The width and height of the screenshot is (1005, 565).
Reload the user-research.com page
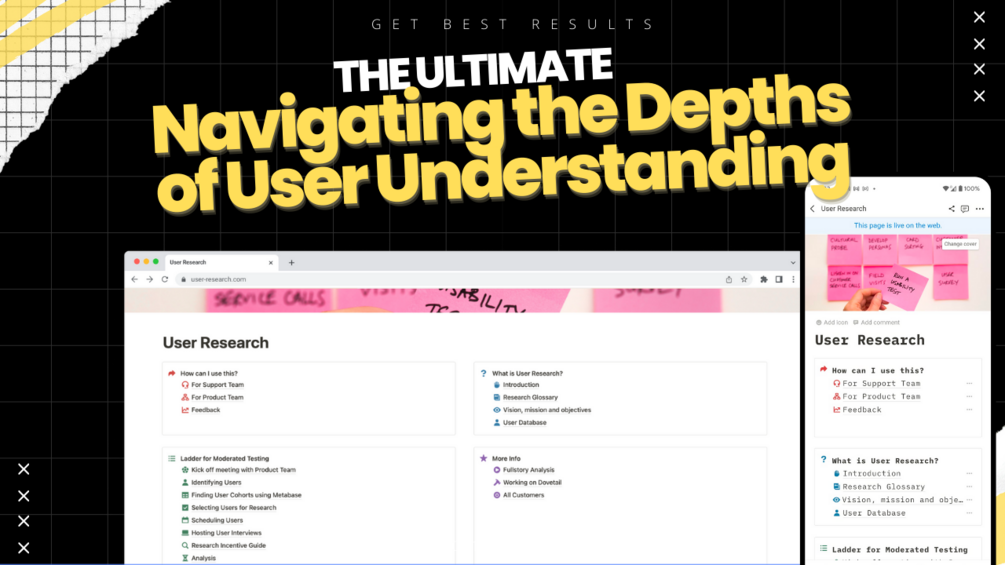[165, 279]
